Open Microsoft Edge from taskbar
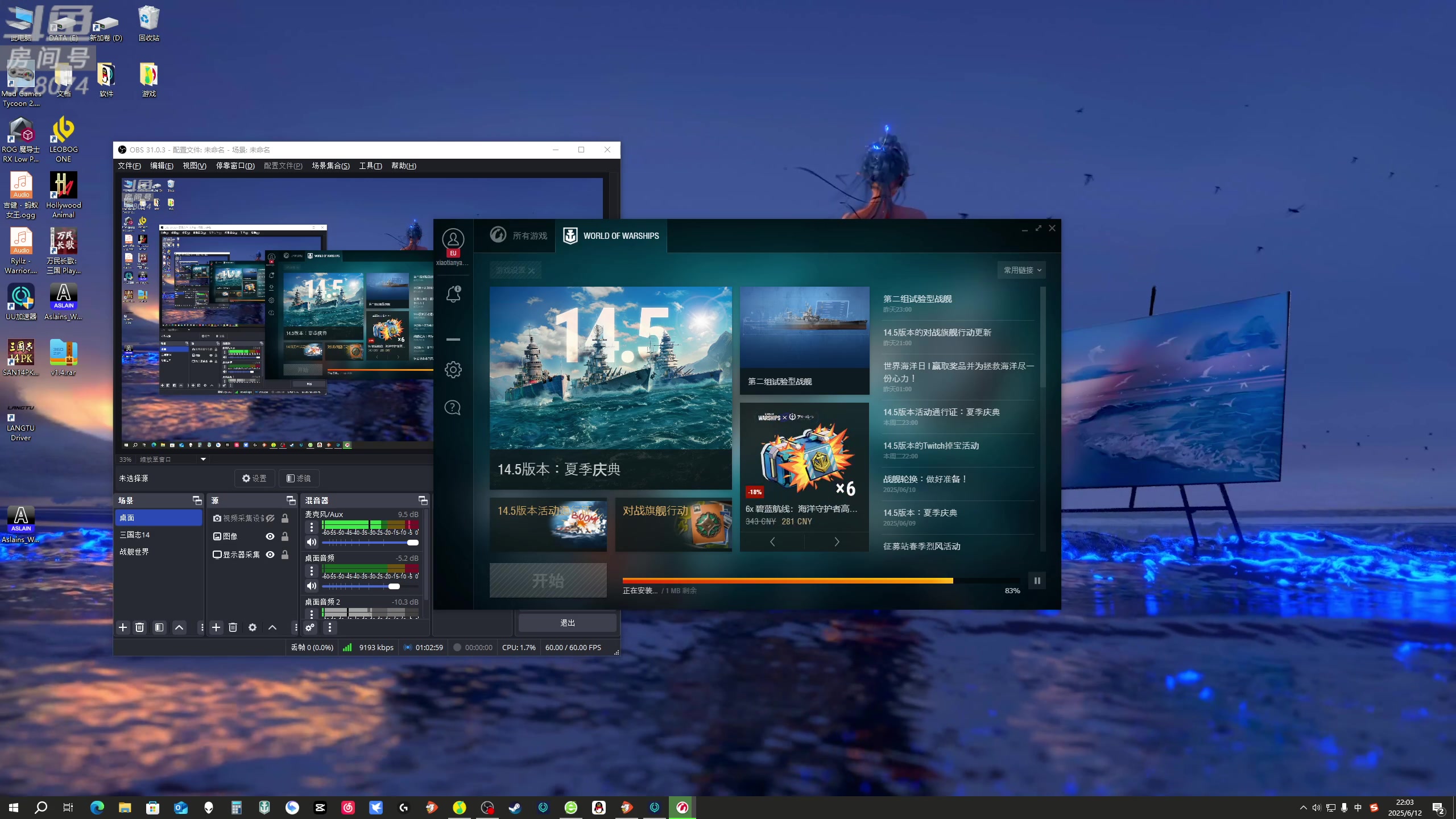The image size is (1456, 819). (x=97, y=808)
